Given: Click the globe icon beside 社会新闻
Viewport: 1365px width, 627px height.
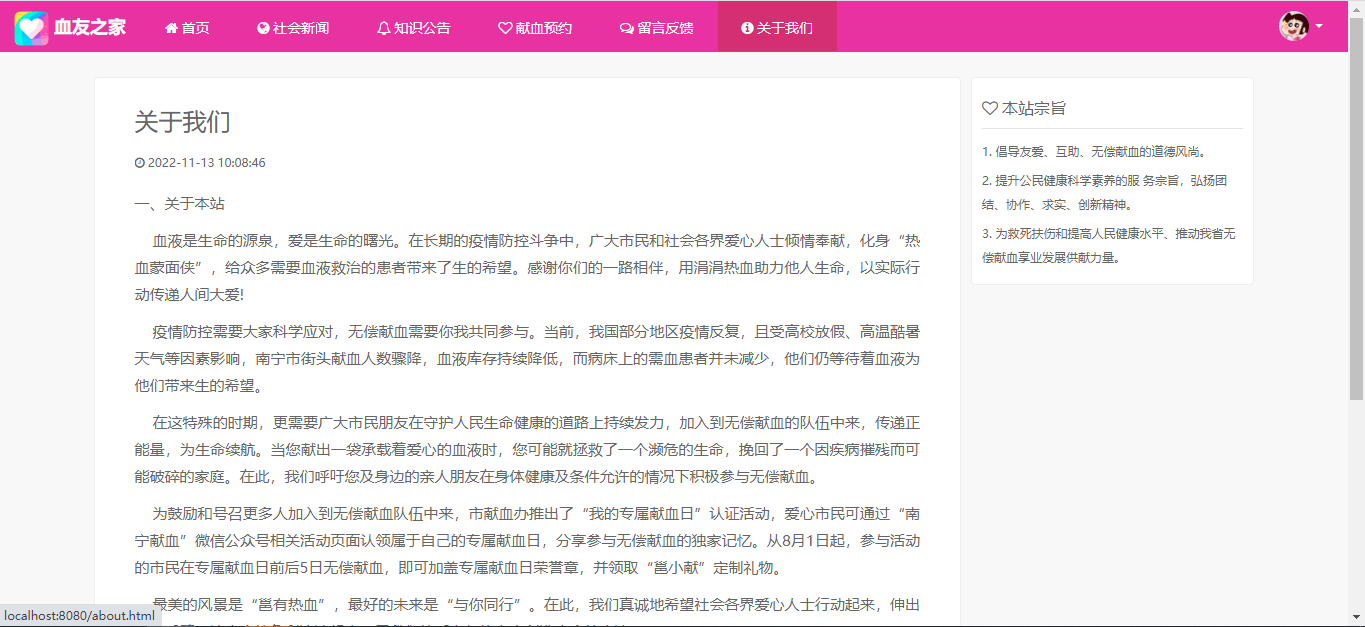Looking at the screenshot, I should click(x=263, y=28).
